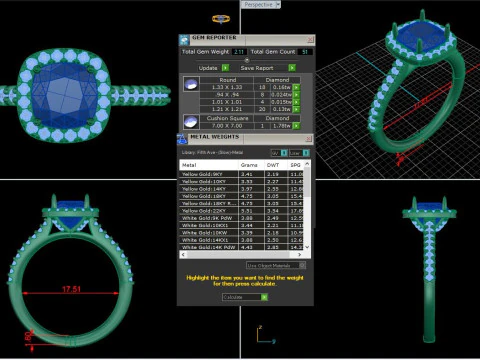Toggle Use Object Materials checkbox

tap(302, 265)
